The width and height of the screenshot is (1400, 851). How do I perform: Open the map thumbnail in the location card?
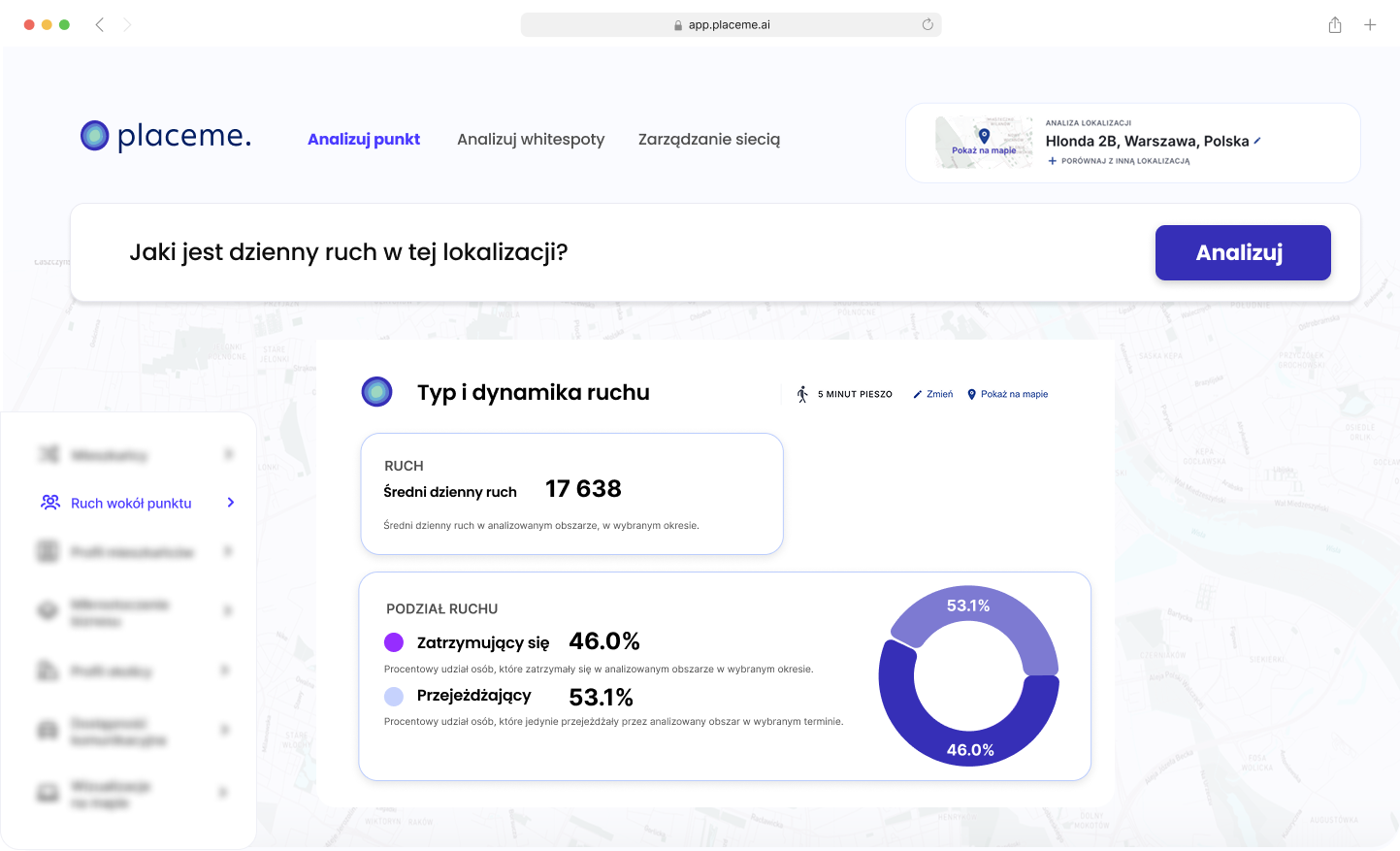[984, 143]
